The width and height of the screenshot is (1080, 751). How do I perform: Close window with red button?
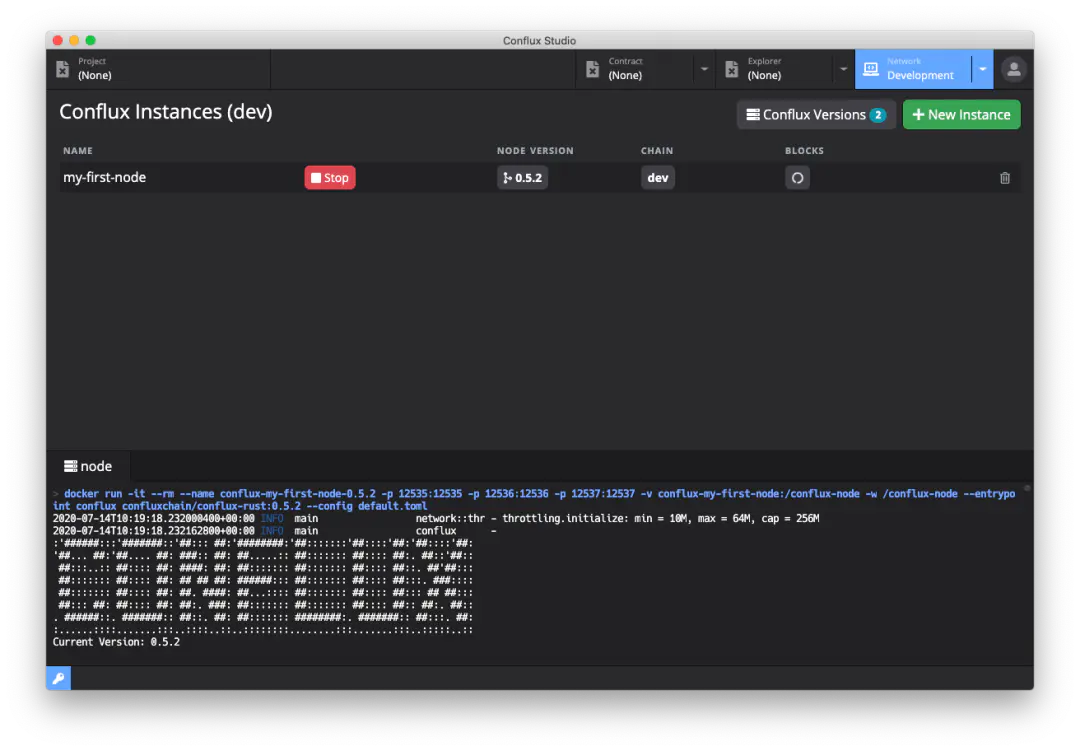click(58, 41)
